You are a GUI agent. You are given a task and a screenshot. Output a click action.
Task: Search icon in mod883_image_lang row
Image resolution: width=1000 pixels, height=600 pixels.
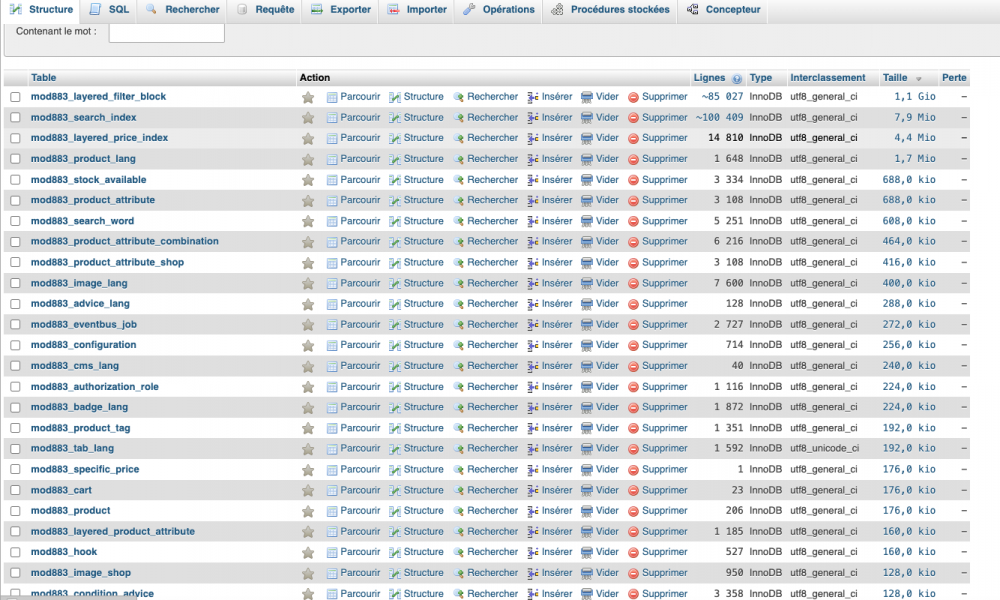tap(459, 284)
